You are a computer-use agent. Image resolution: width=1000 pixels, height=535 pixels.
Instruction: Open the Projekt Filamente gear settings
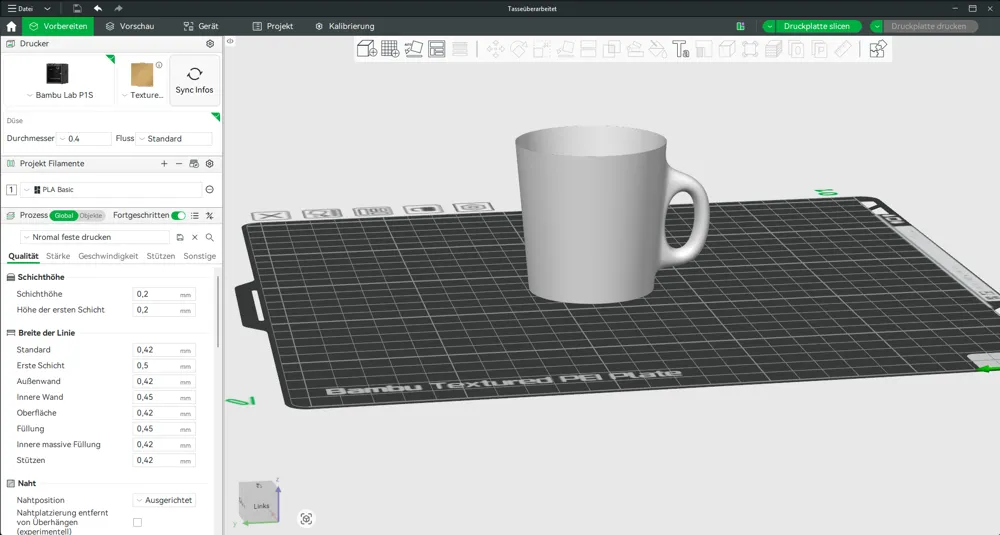tap(209, 164)
